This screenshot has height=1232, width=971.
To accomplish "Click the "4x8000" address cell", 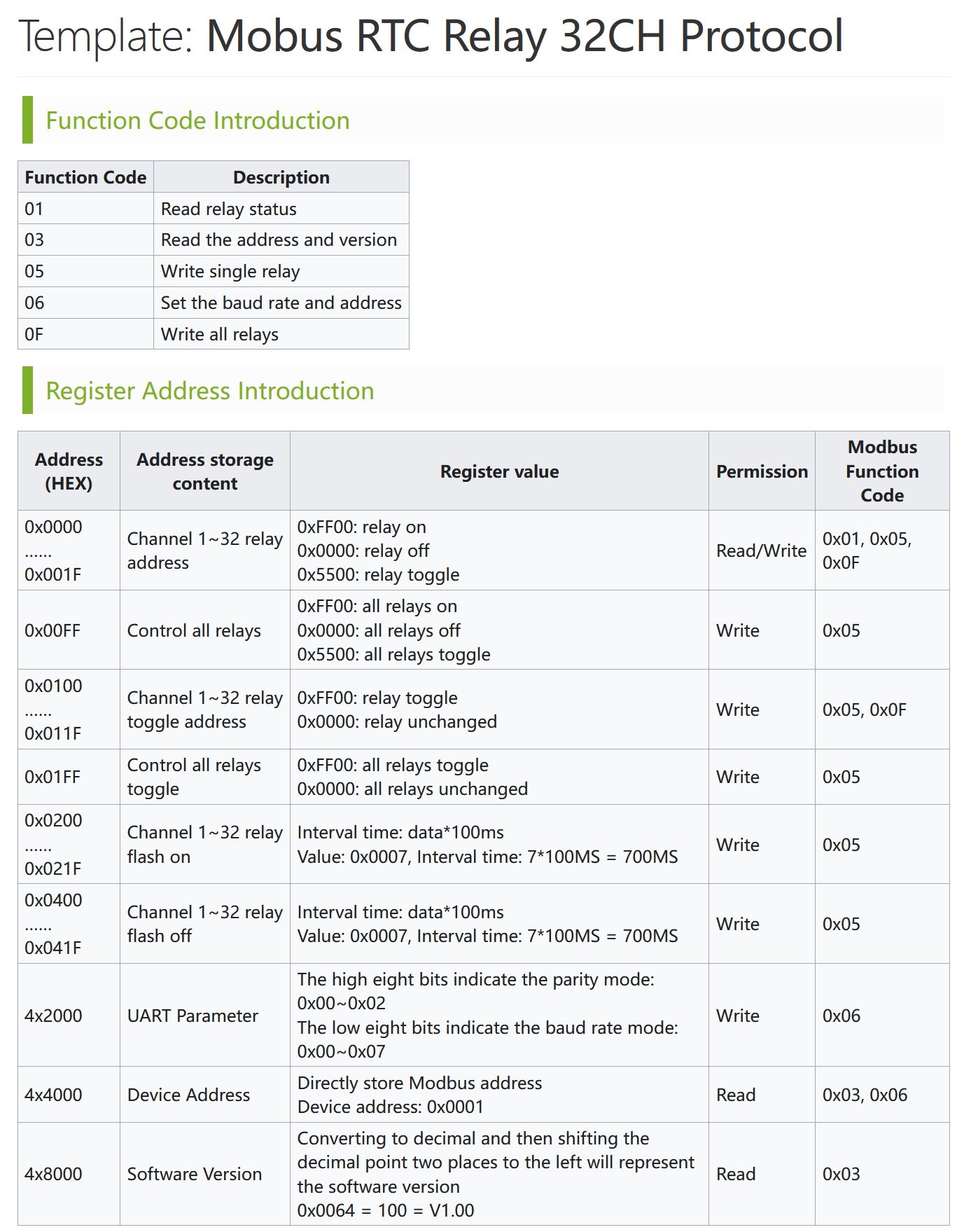I will point(53,1174).
